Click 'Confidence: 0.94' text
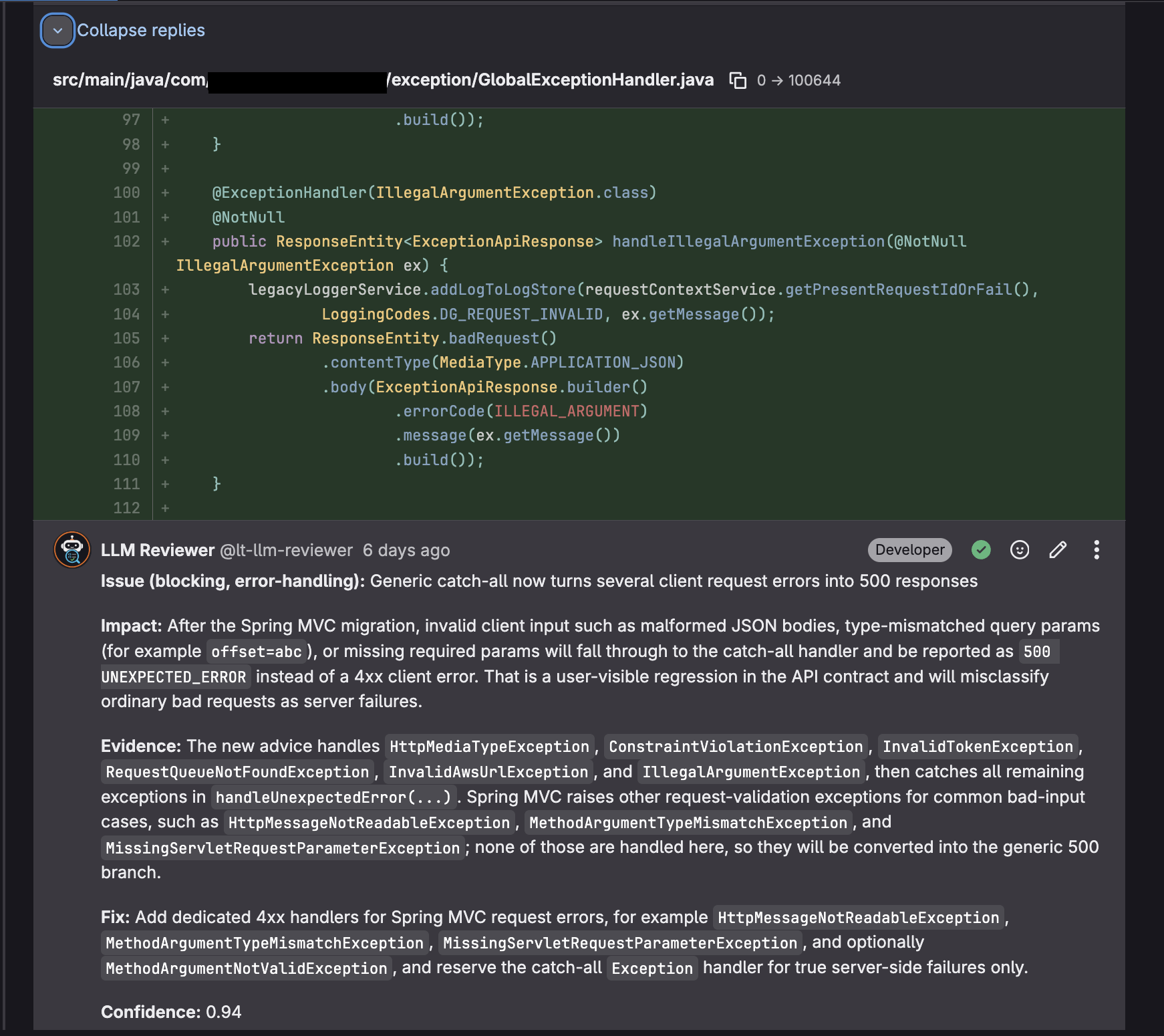The width and height of the screenshot is (1164, 1036). pyautogui.click(x=171, y=1012)
